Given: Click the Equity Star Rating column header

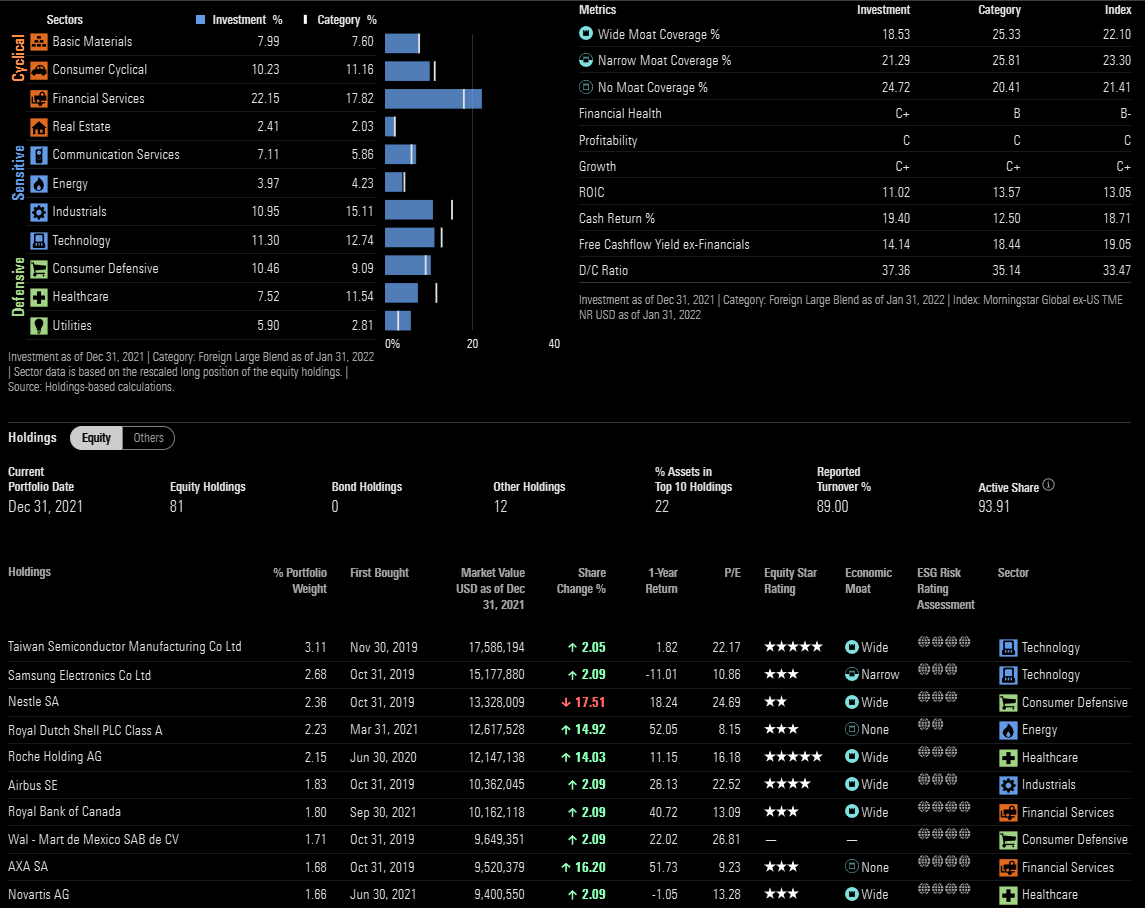Looking at the screenshot, I should (x=790, y=581).
